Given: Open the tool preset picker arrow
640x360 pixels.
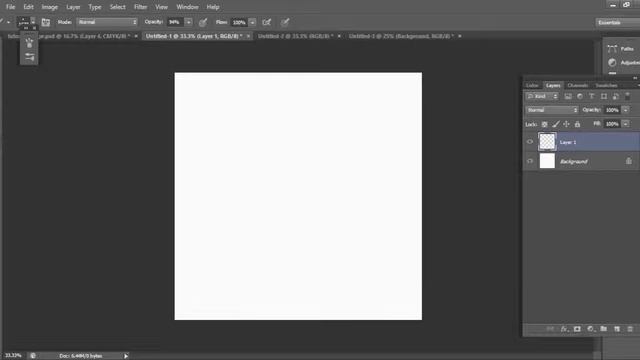Looking at the screenshot, I should (x=8, y=22).
